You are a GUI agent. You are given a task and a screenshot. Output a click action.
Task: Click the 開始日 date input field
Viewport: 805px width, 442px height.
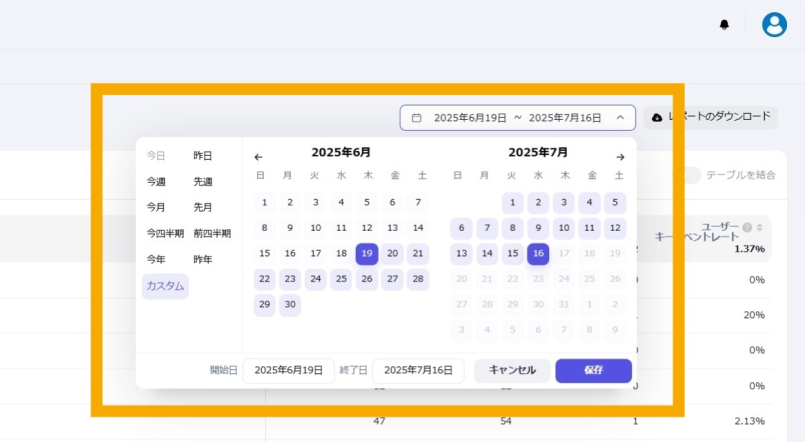coord(288,370)
